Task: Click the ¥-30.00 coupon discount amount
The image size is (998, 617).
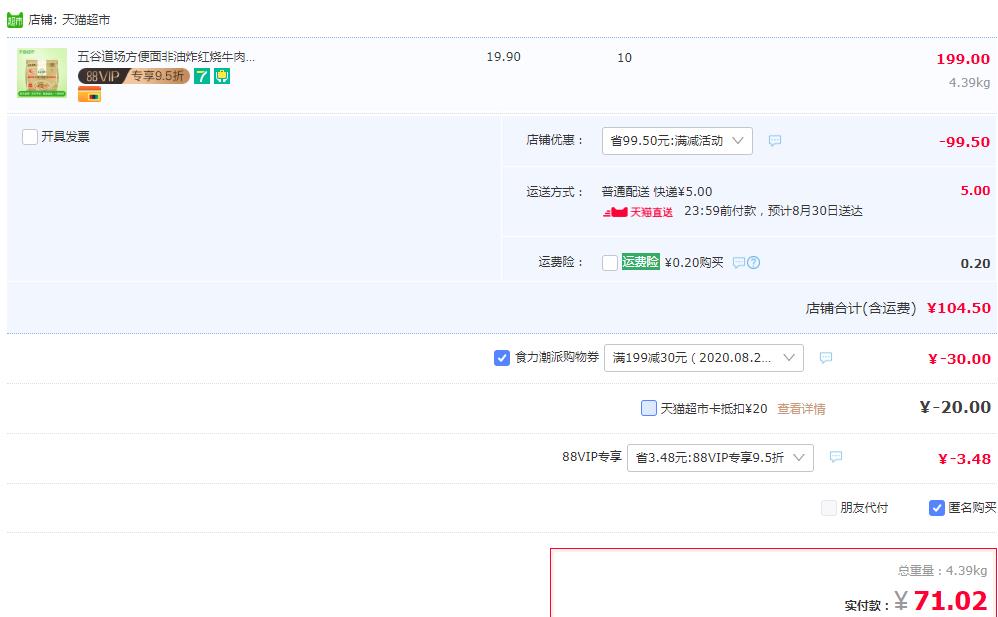Action: click(959, 359)
